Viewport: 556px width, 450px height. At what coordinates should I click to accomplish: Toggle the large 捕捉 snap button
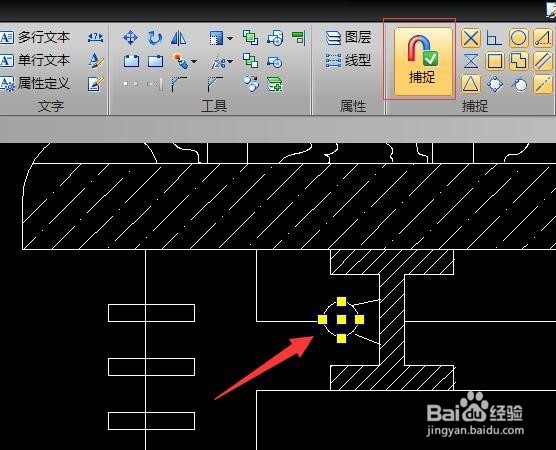click(423, 62)
